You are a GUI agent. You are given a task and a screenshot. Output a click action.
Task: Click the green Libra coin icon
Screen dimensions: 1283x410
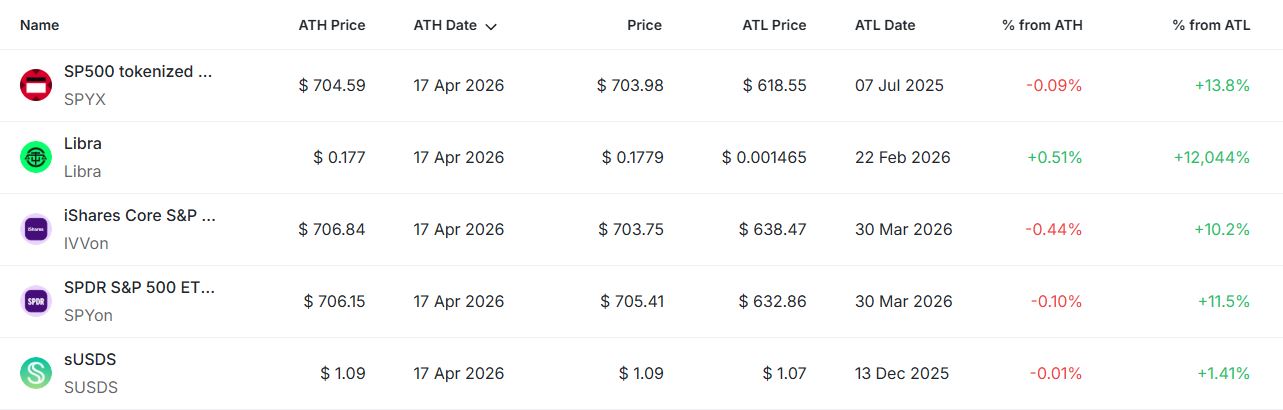coord(36,157)
